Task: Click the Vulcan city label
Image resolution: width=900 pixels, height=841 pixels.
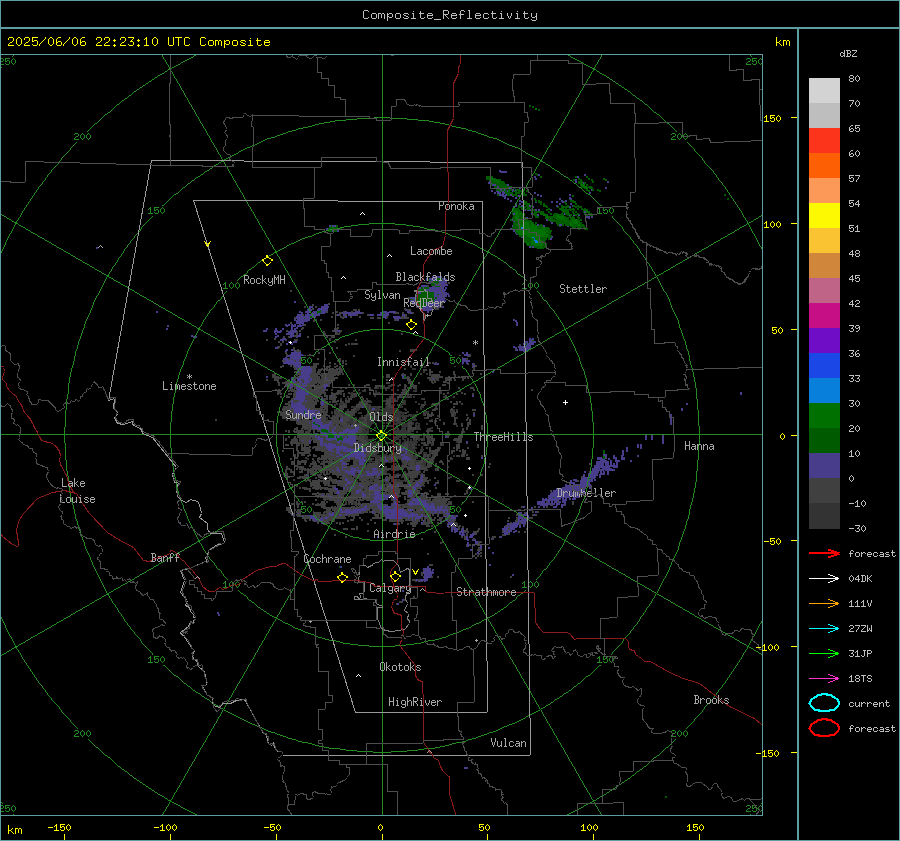Action: click(x=509, y=743)
